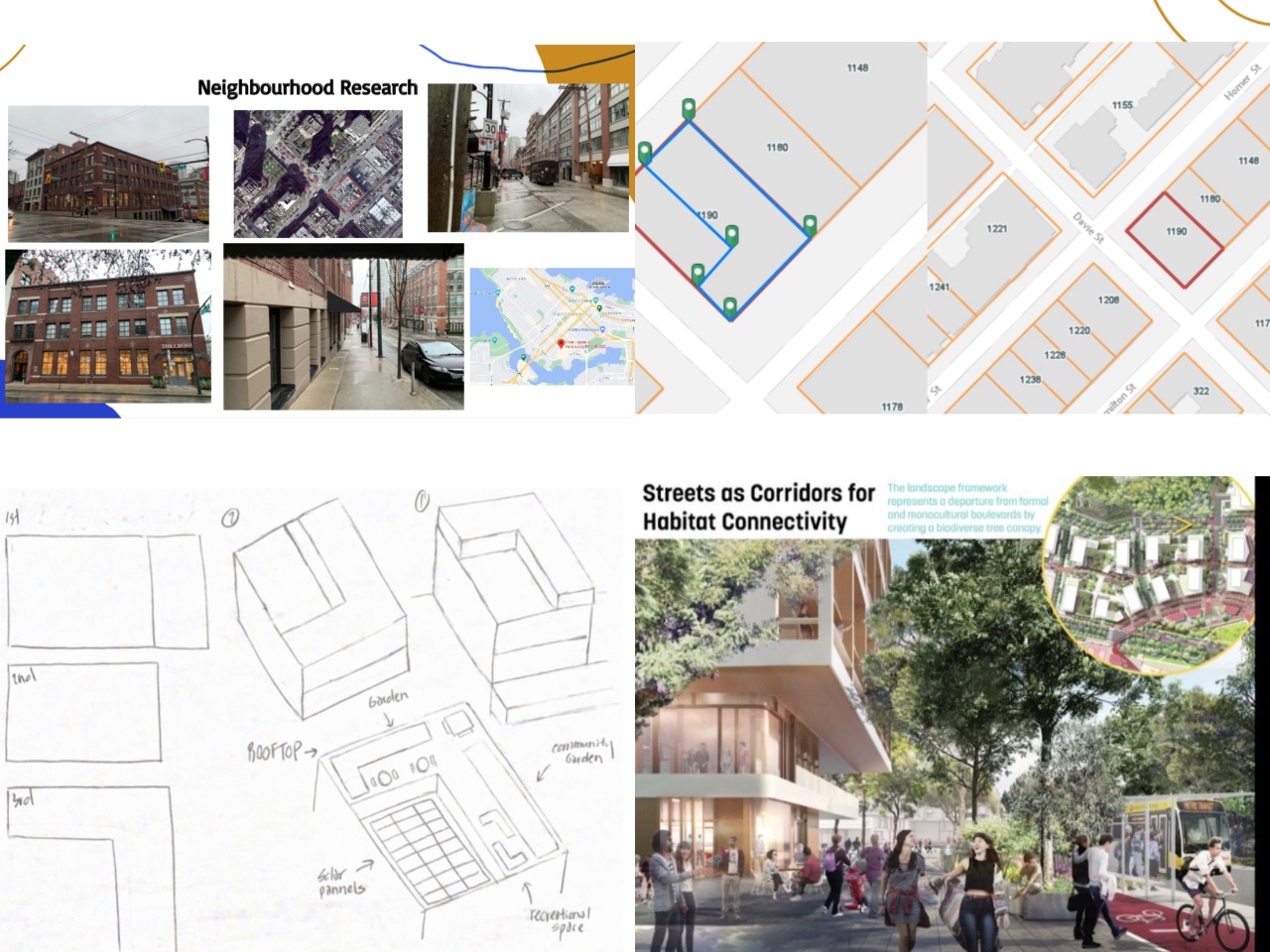Viewport: 1270px width, 952px height.
Task: Click the circled number 2 above the L-shaped massing sketch
Action: click(x=230, y=518)
